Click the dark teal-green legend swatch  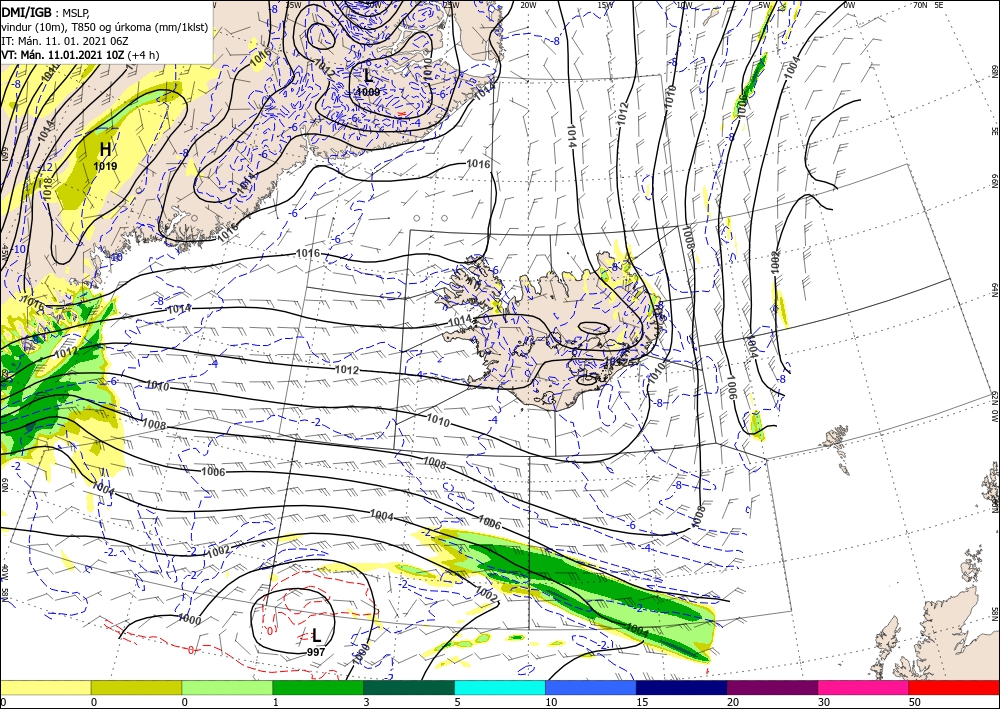coord(409,687)
